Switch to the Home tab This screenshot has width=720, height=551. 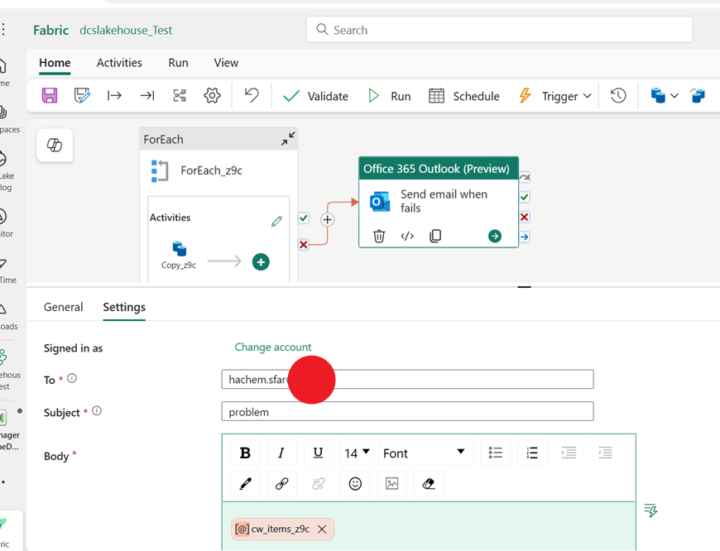[55, 63]
